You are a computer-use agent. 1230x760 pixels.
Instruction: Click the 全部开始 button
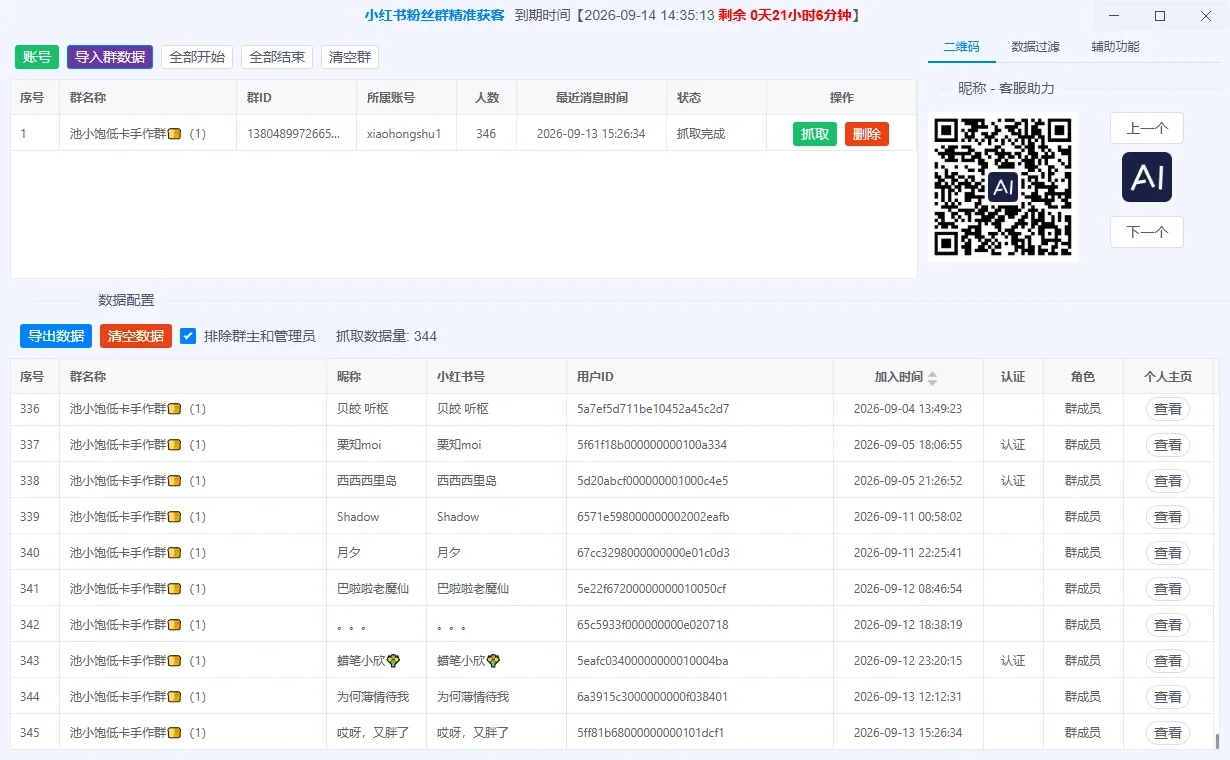(197, 57)
